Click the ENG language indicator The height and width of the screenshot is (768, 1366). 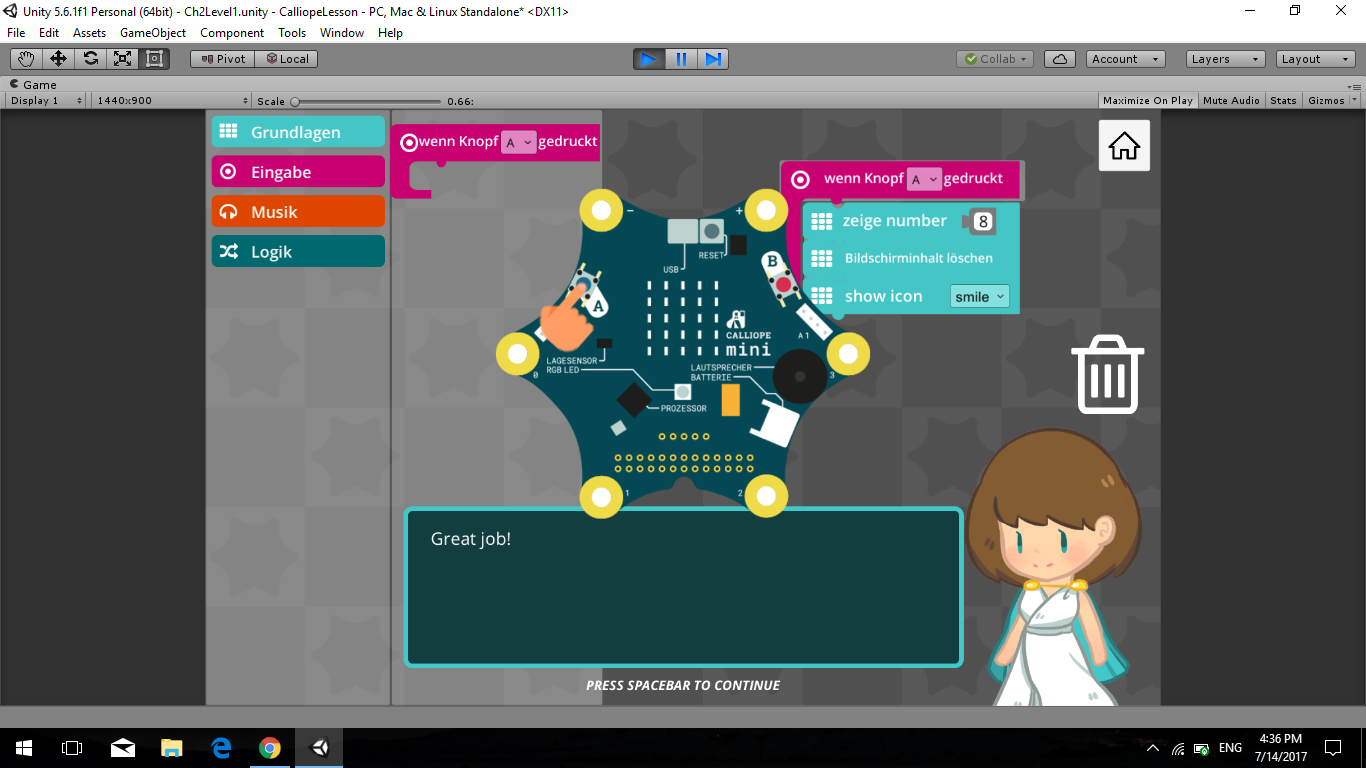pyautogui.click(x=1230, y=748)
